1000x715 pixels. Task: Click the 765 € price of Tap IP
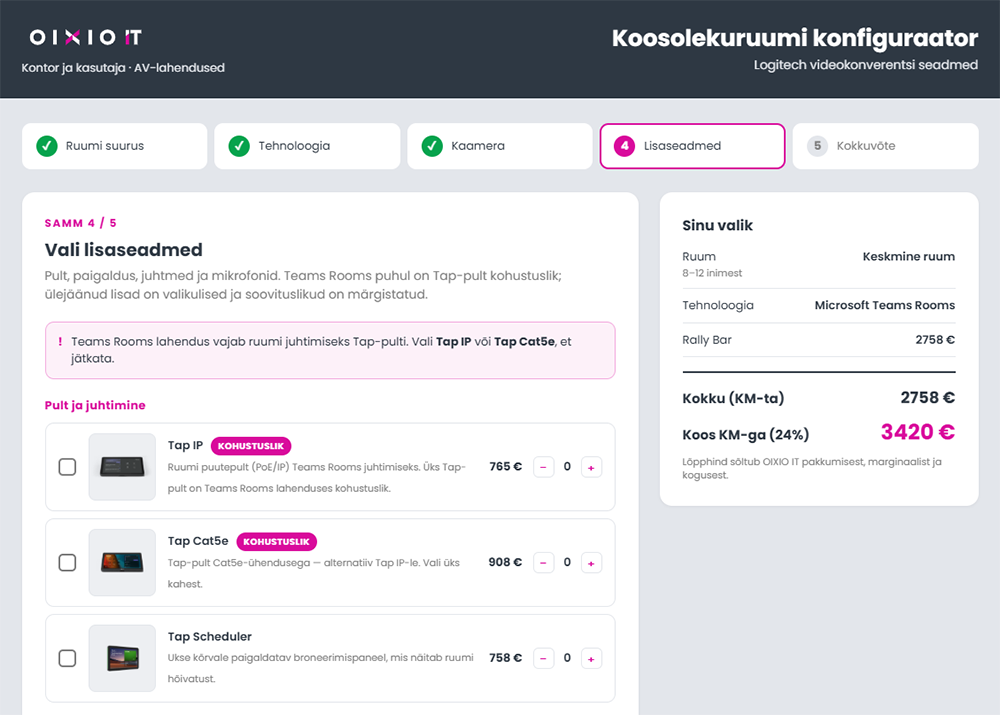pos(505,467)
